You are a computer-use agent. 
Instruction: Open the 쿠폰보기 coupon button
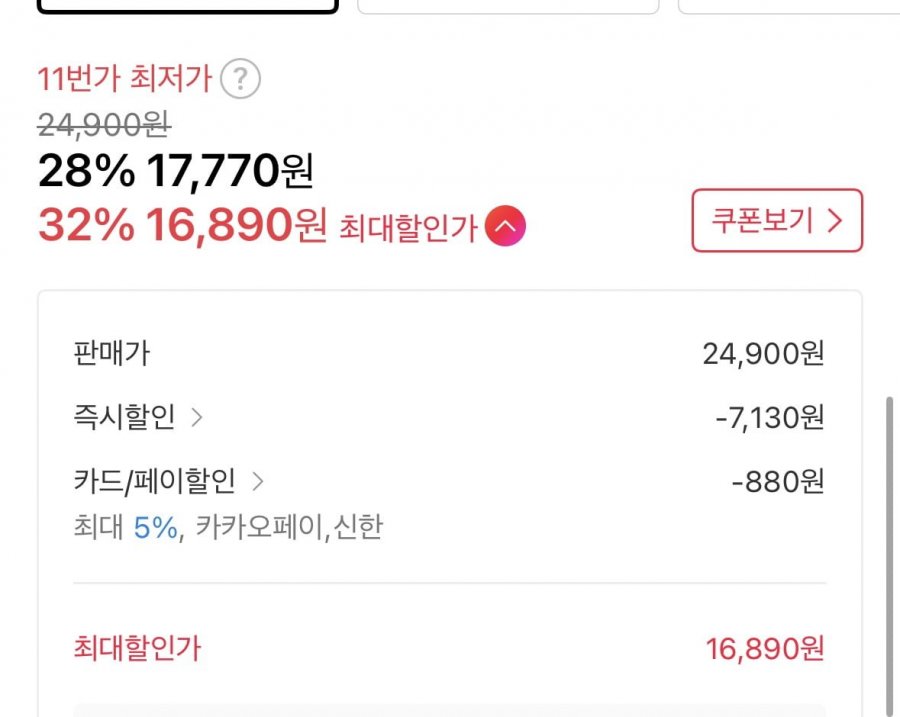(x=776, y=220)
